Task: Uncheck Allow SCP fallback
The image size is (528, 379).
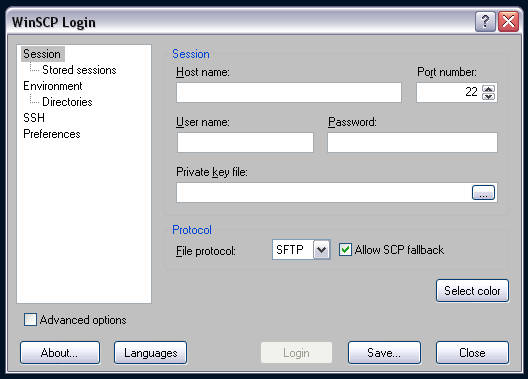Action: (x=345, y=250)
